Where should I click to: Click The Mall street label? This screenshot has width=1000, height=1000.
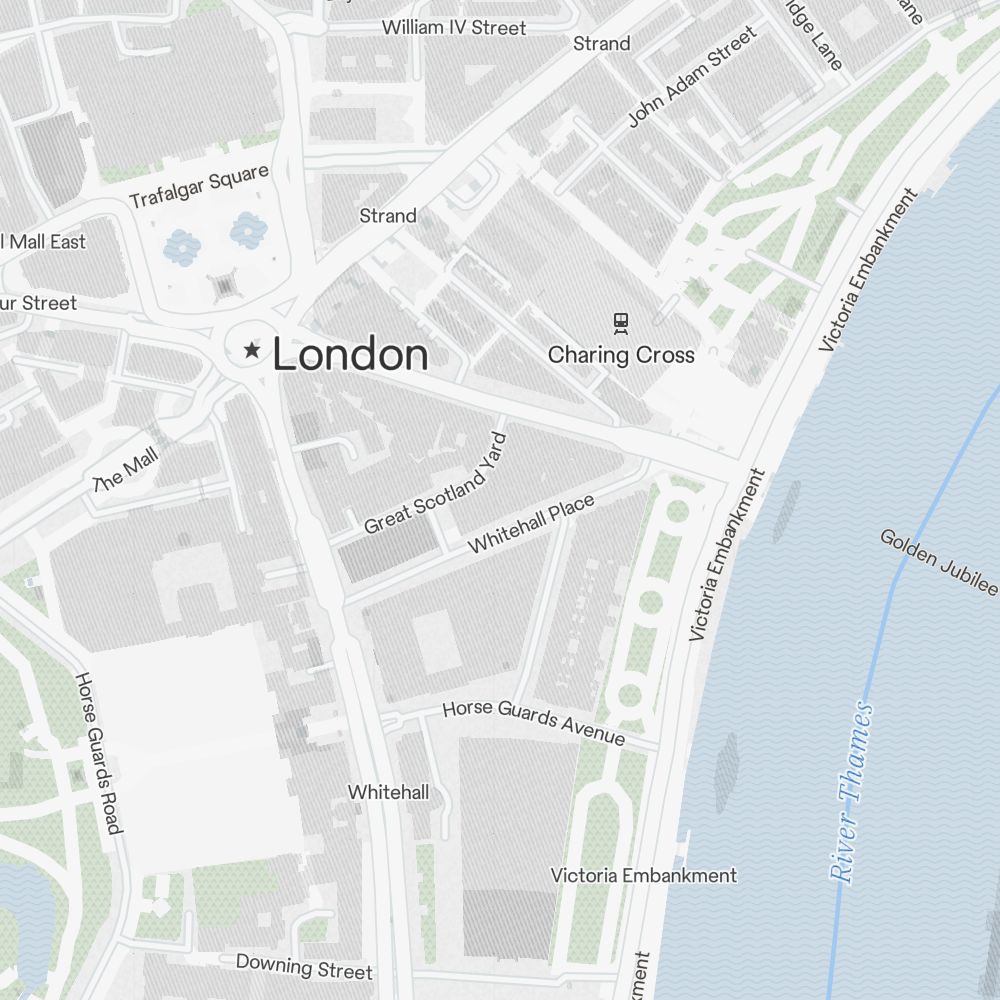coord(126,470)
